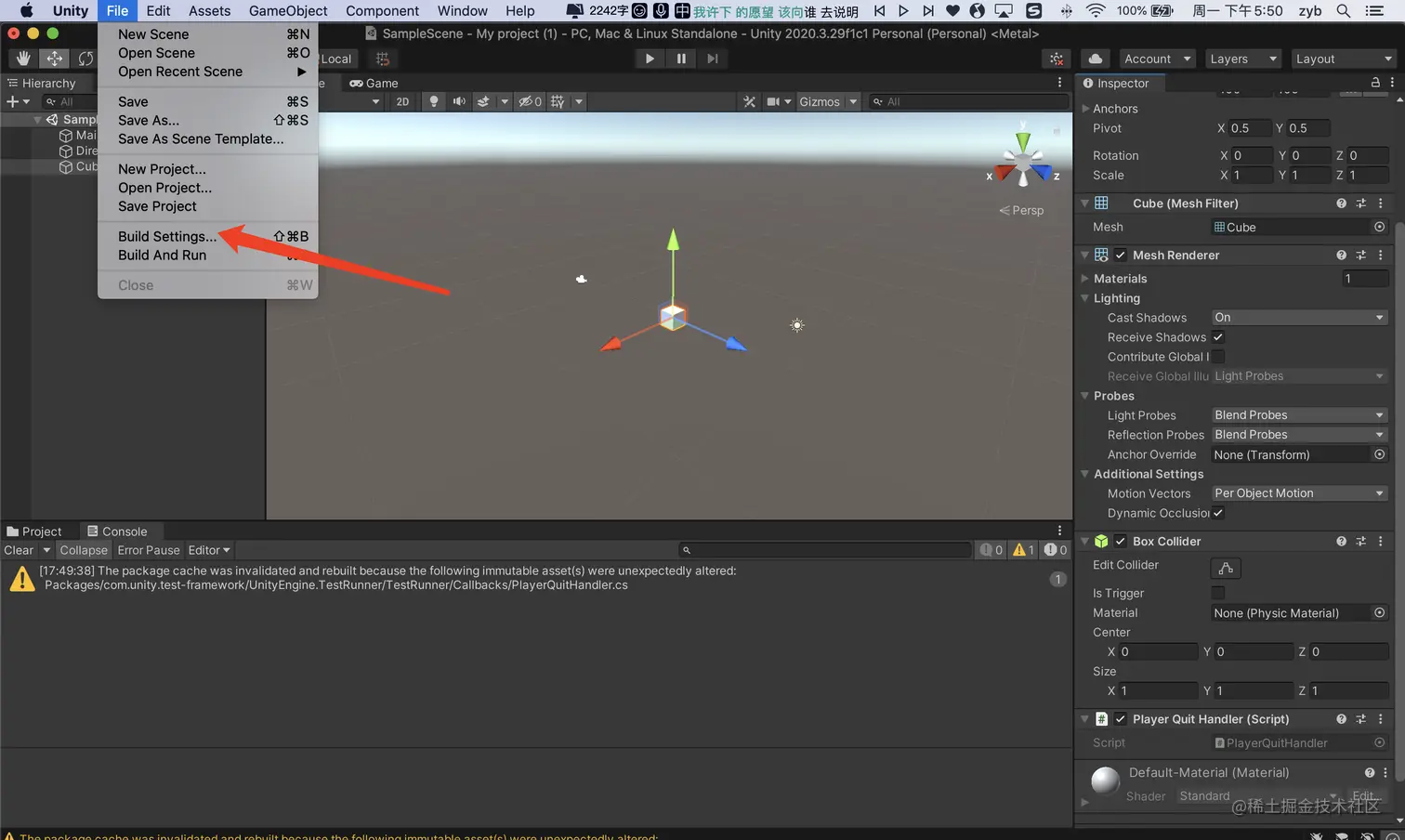Viewport: 1405px width, 840px height.
Task: Toggle Error Pause in Console
Action: pyautogui.click(x=149, y=550)
